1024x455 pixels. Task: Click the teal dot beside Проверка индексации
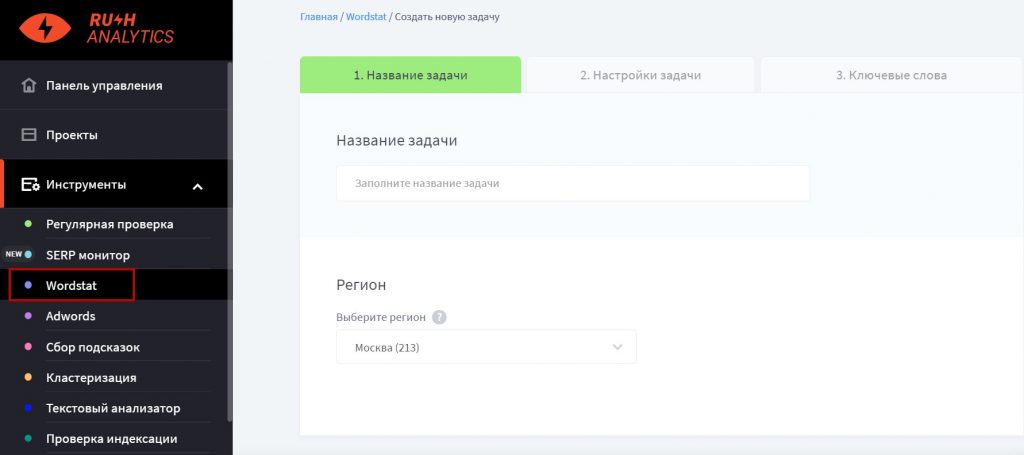pos(28,439)
